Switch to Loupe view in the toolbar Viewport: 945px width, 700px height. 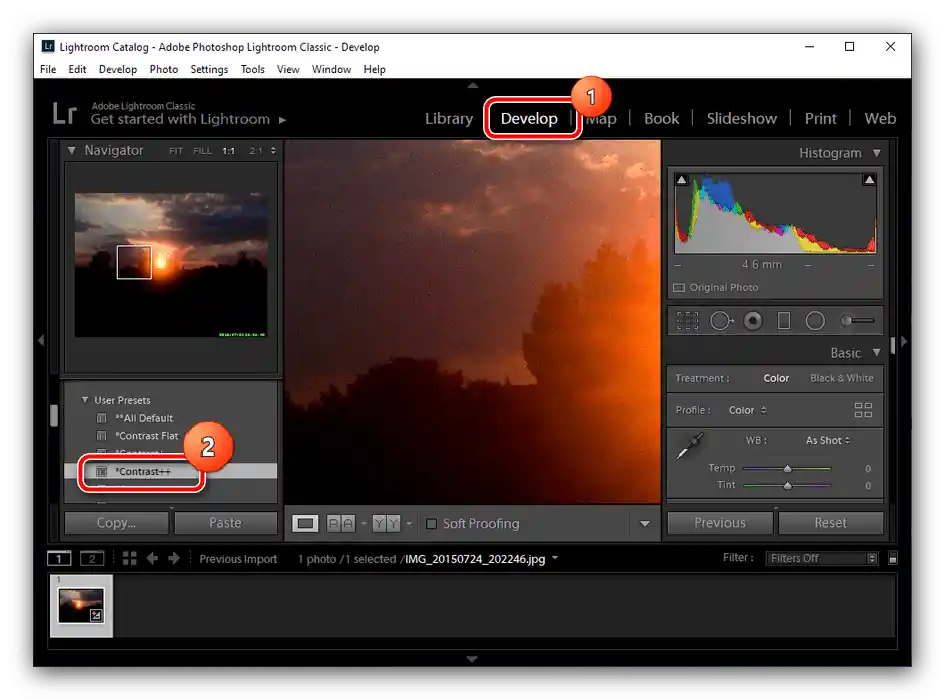point(305,523)
